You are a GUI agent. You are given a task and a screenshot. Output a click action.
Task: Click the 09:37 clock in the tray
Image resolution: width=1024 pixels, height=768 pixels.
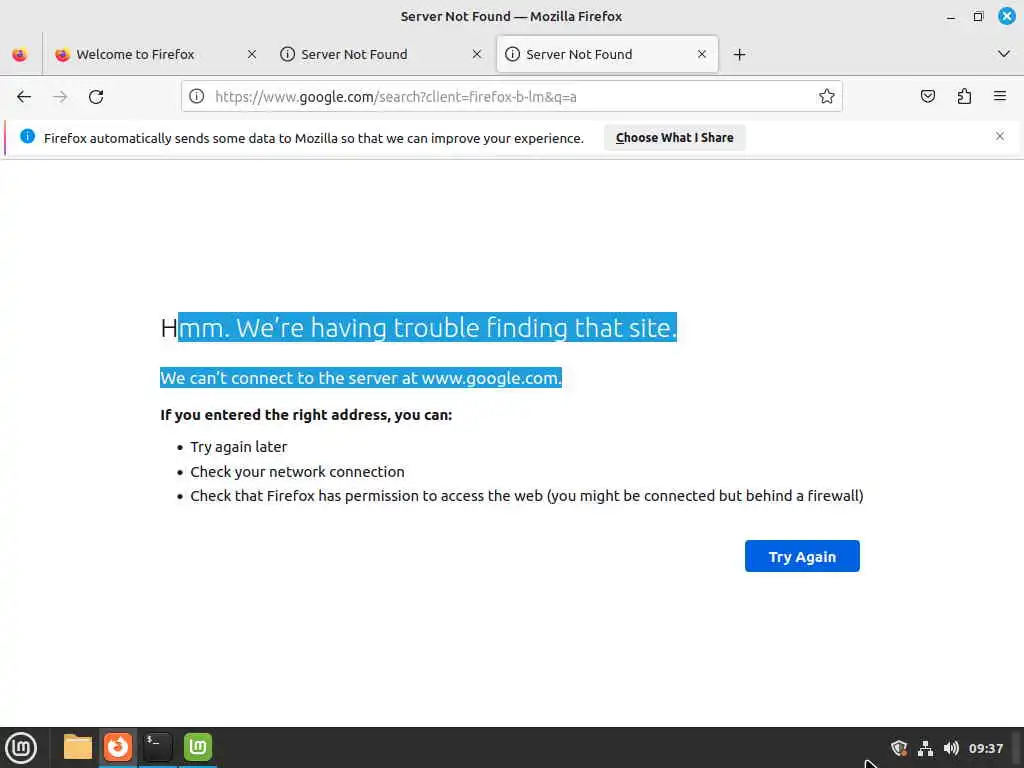[x=985, y=748]
